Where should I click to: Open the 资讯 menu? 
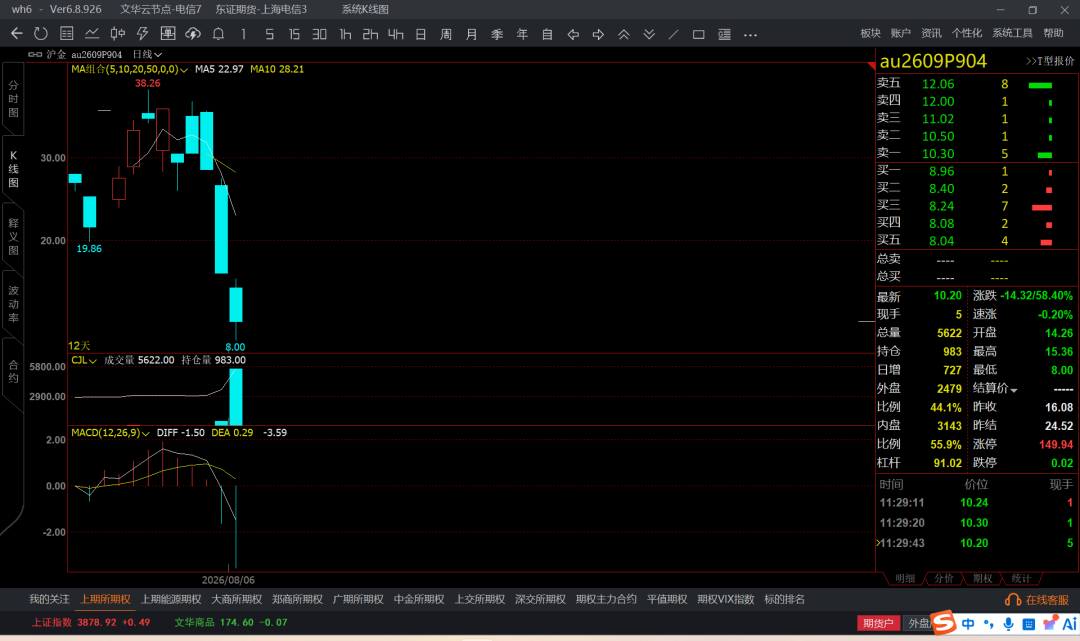[931, 33]
